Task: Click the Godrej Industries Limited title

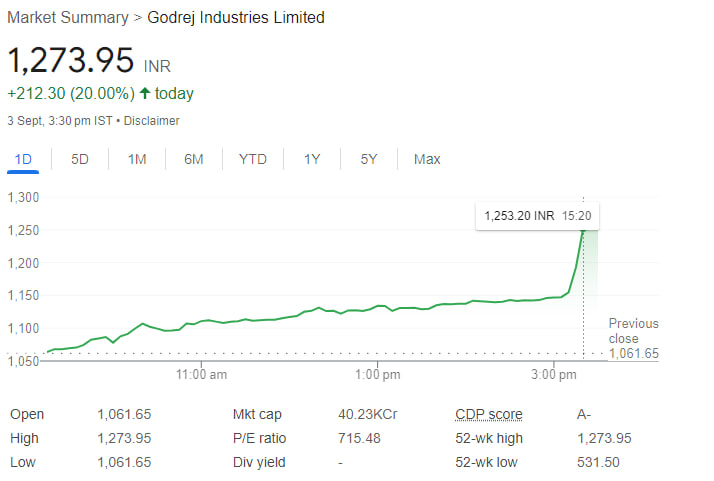Action: coord(236,17)
